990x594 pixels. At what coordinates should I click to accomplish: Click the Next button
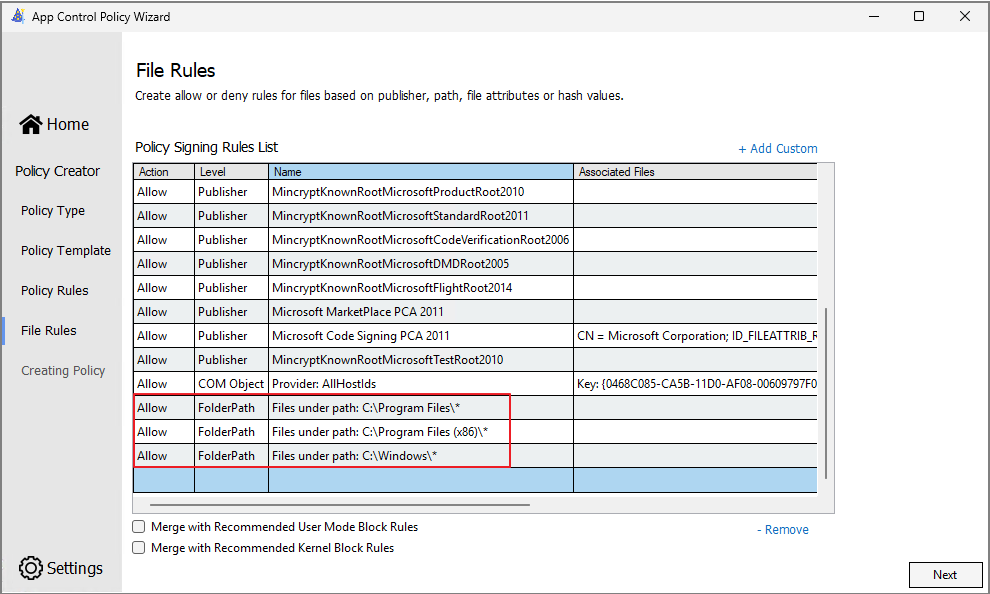[x=945, y=574]
